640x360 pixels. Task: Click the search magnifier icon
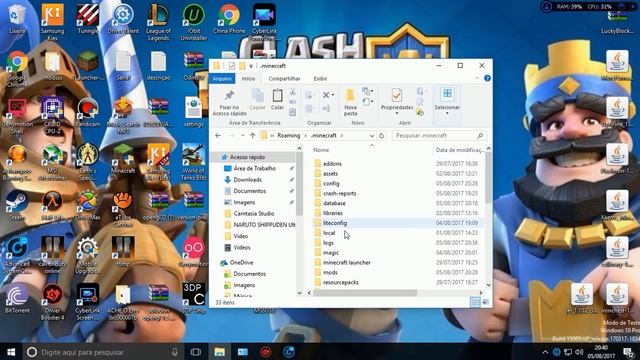pos(480,136)
